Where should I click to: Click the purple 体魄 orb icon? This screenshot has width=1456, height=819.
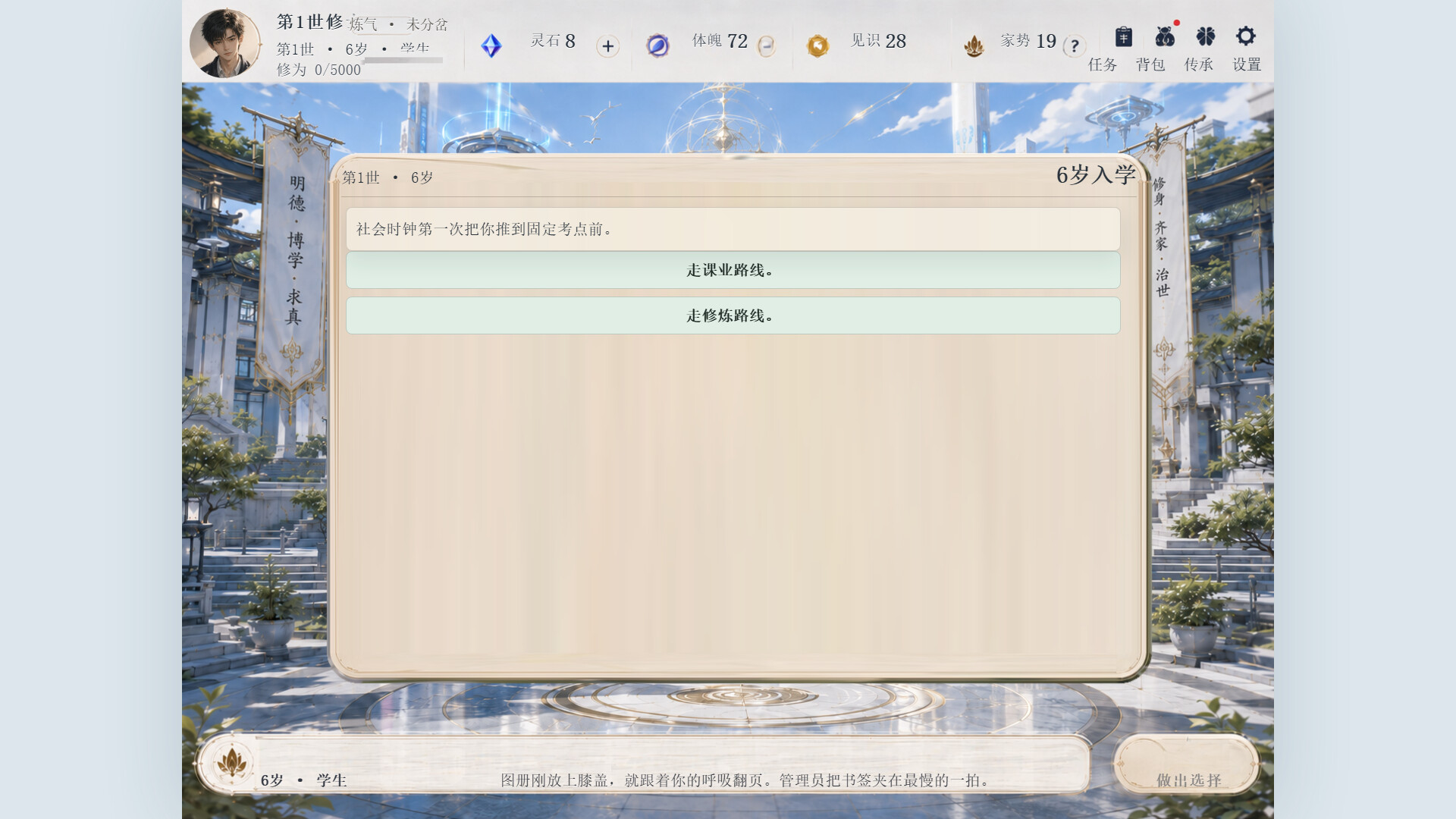coord(657,45)
